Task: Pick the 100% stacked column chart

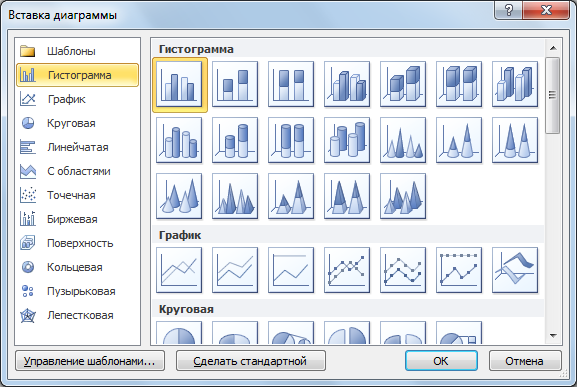Action: click(x=291, y=84)
